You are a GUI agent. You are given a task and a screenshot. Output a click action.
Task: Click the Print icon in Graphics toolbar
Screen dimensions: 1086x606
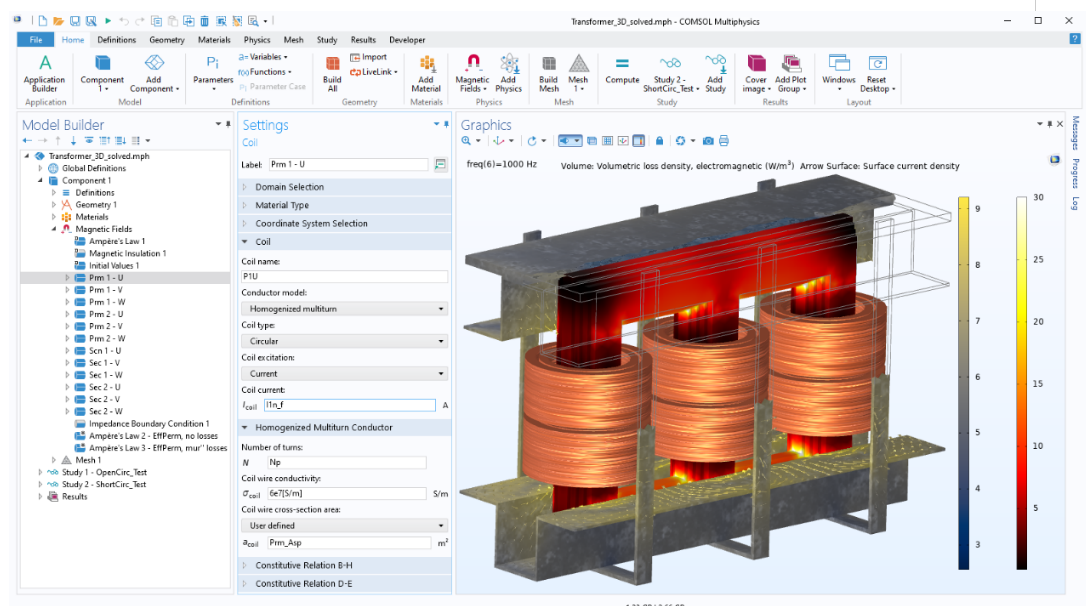coord(724,141)
